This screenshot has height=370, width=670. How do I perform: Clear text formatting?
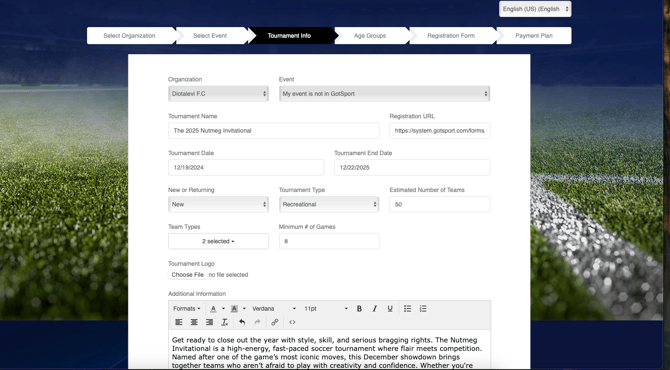point(224,322)
